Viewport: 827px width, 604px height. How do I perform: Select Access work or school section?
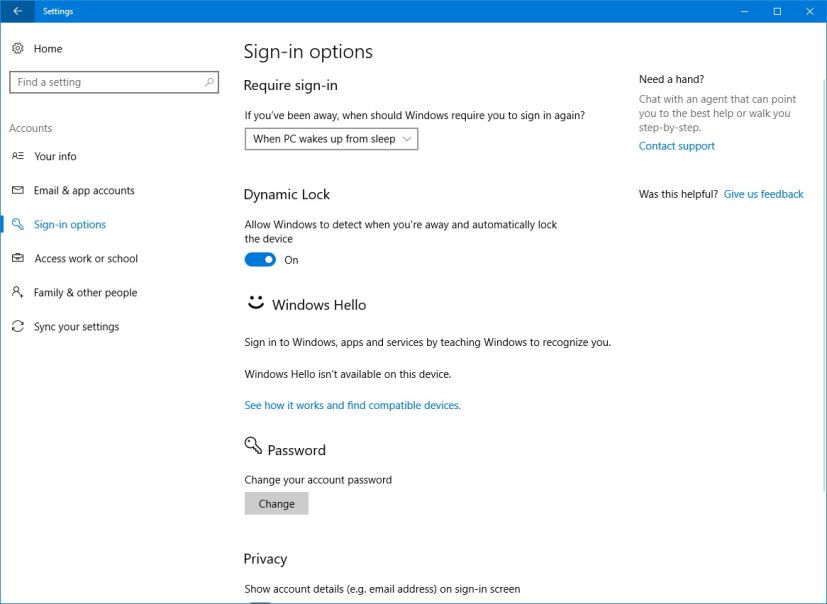(86, 259)
